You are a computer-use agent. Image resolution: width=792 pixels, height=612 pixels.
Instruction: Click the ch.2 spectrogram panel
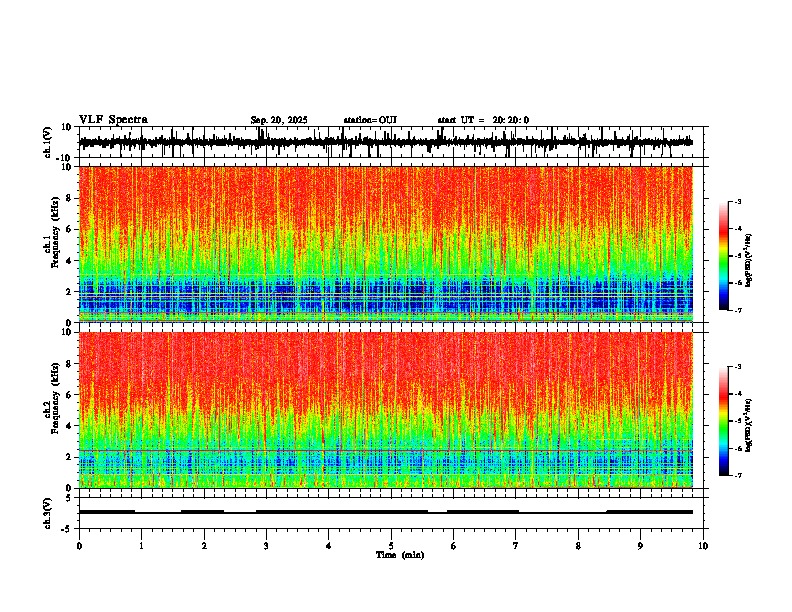coord(391,410)
